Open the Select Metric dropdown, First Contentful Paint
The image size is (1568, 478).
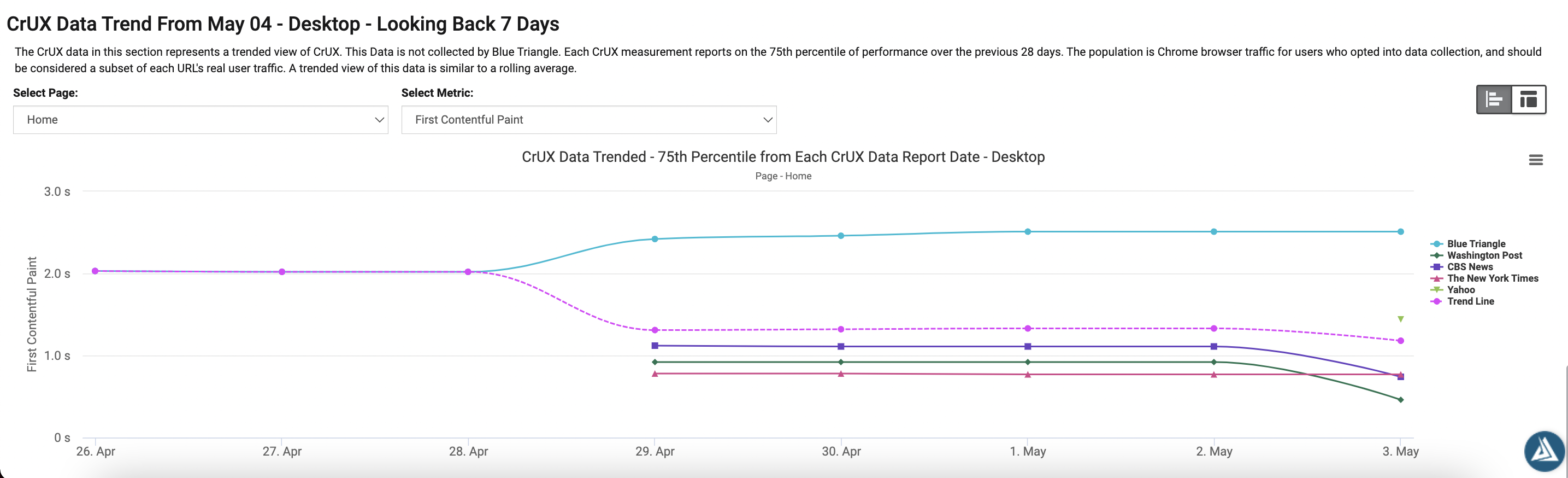(x=588, y=119)
